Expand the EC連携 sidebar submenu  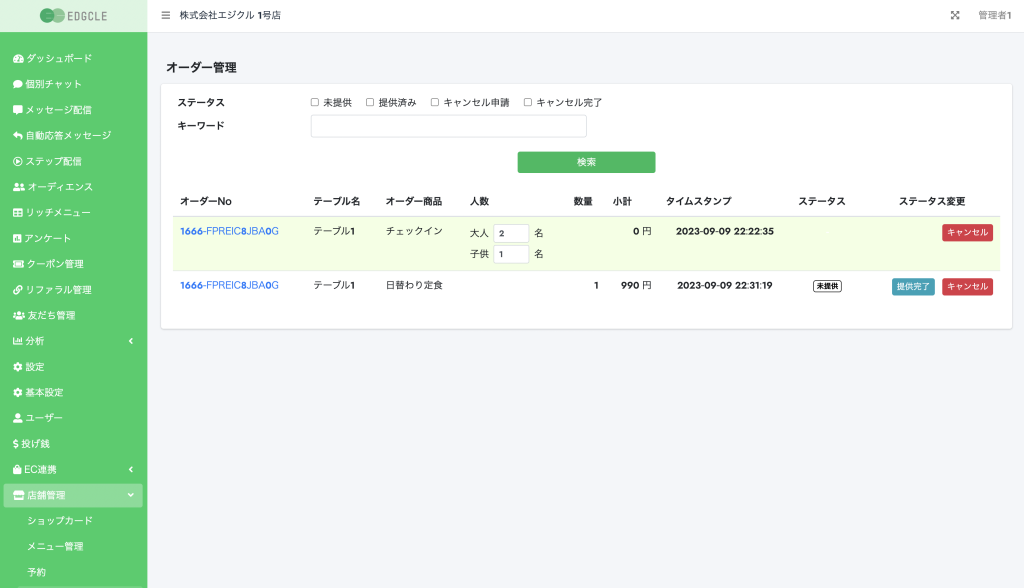[x=73, y=469]
